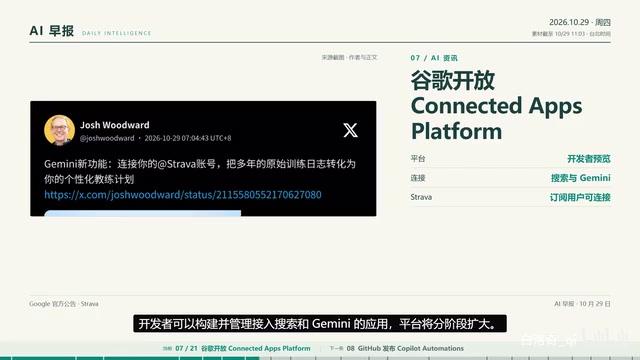Select next item '08 GitHub 发布 Copilot Automations'
The width and height of the screenshot is (640, 360).
pyautogui.click(x=405, y=348)
